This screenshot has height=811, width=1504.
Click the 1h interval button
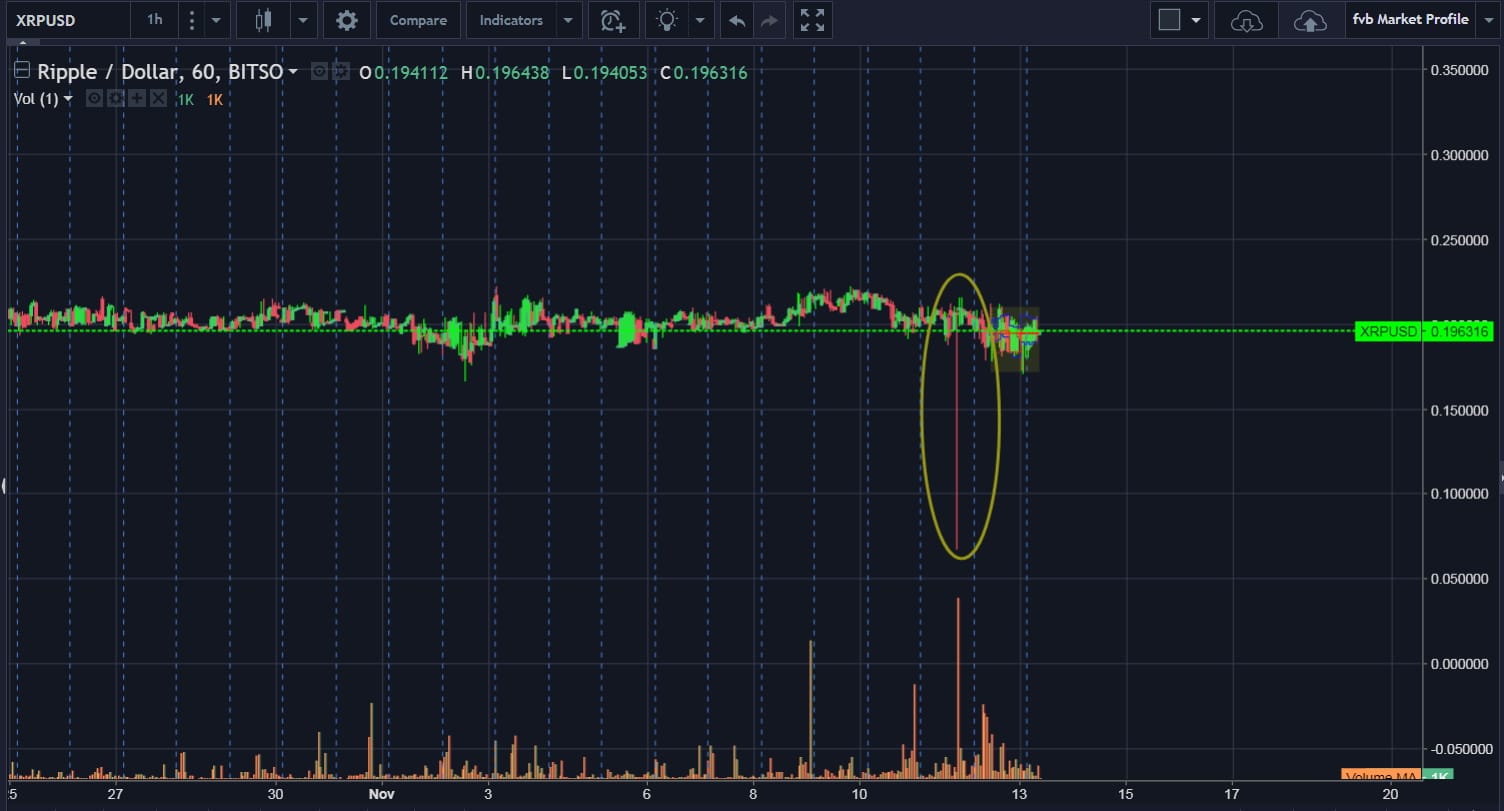click(154, 20)
